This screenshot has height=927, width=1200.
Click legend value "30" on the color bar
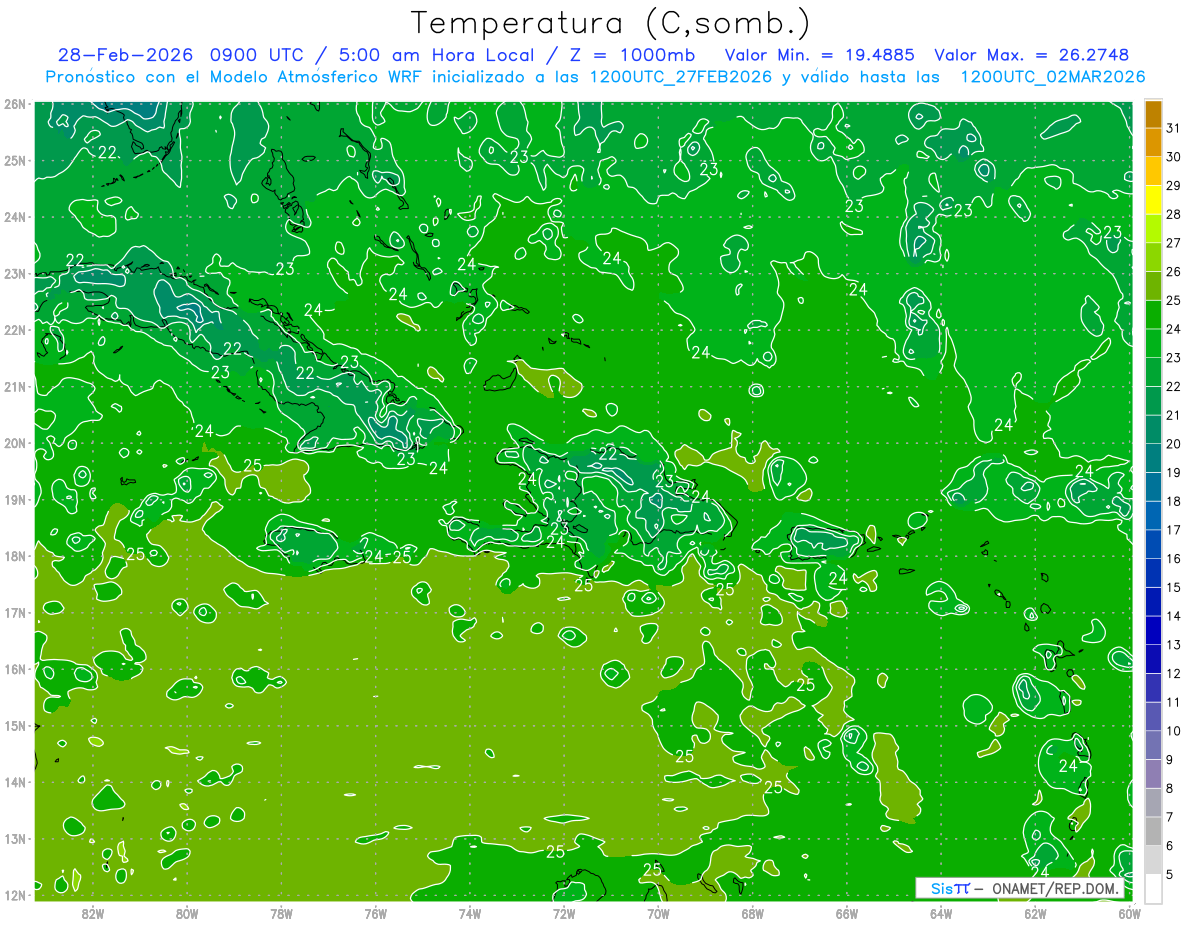[1174, 157]
